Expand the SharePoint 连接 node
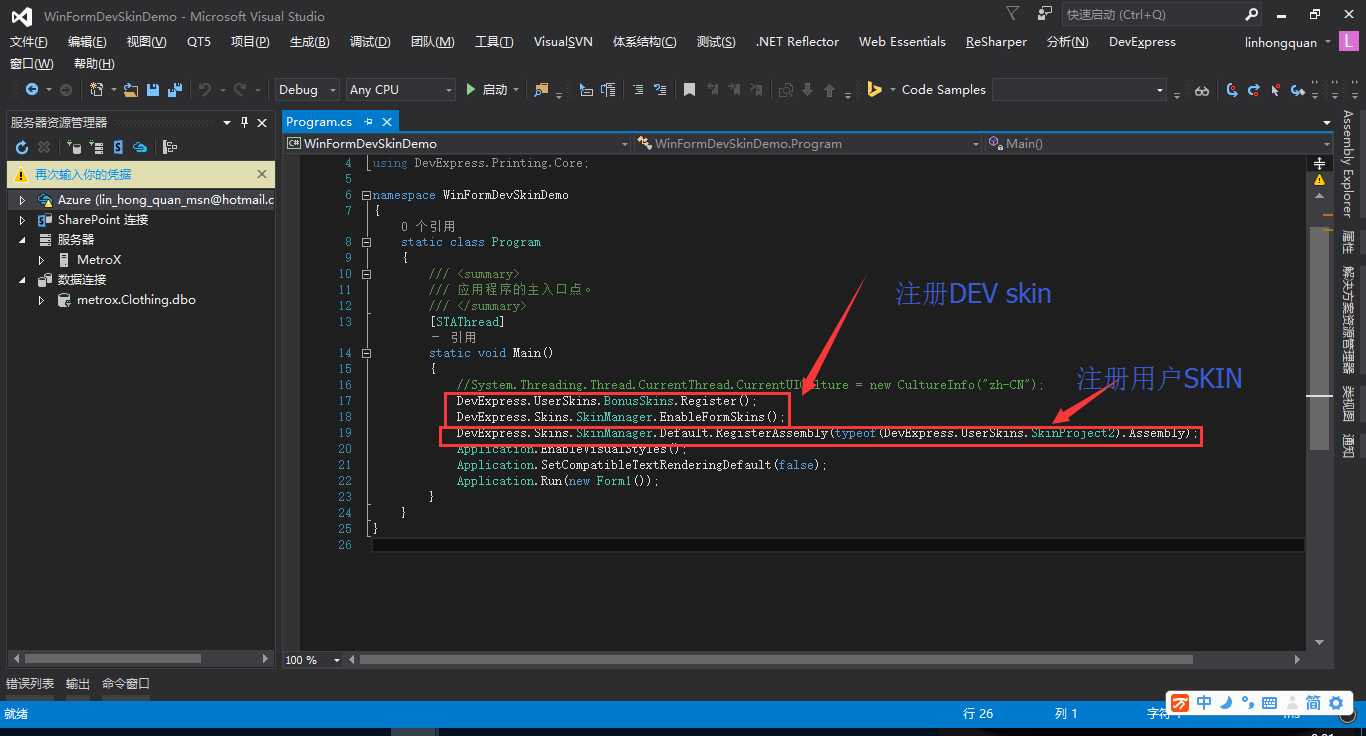Image resolution: width=1366 pixels, height=736 pixels. 22,220
